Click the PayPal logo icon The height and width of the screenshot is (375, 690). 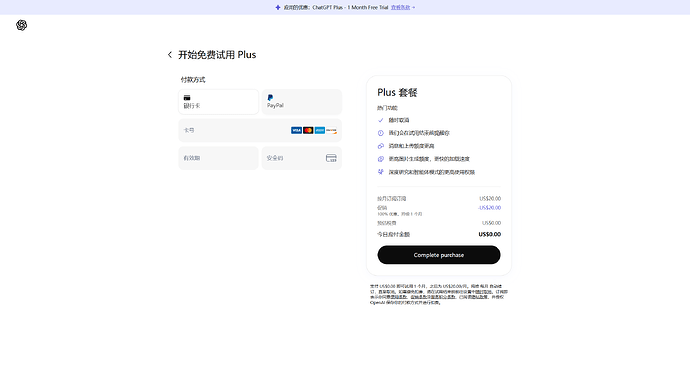(x=270, y=98)
